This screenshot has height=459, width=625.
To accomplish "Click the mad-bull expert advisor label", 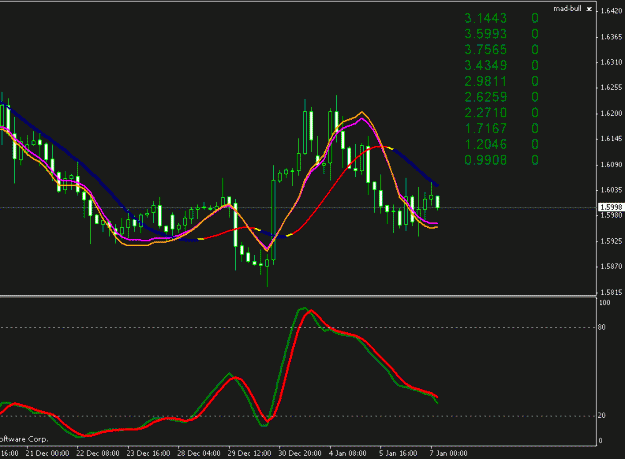I will pos(568,8).
